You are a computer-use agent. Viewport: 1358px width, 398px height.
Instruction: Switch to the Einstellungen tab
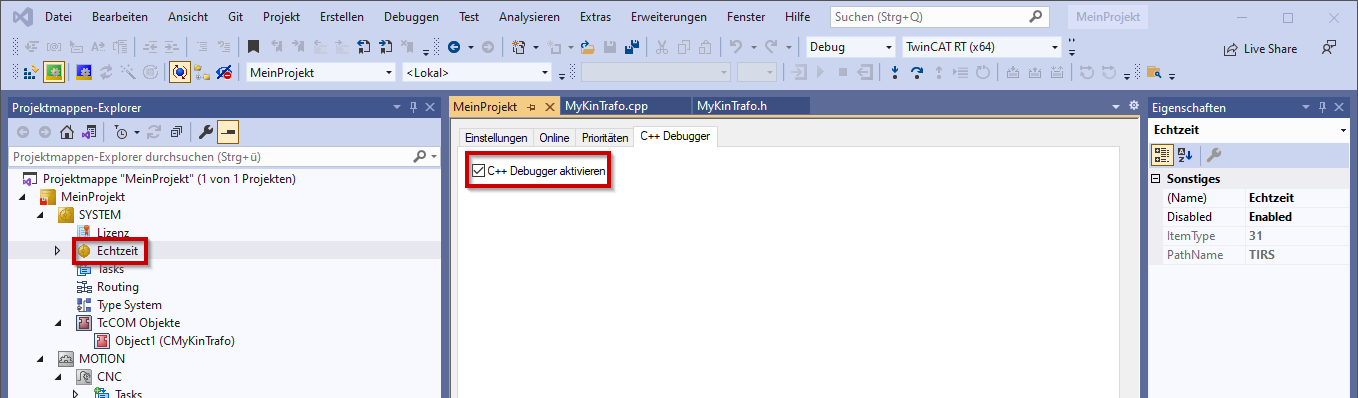click(x=496, y=137)
